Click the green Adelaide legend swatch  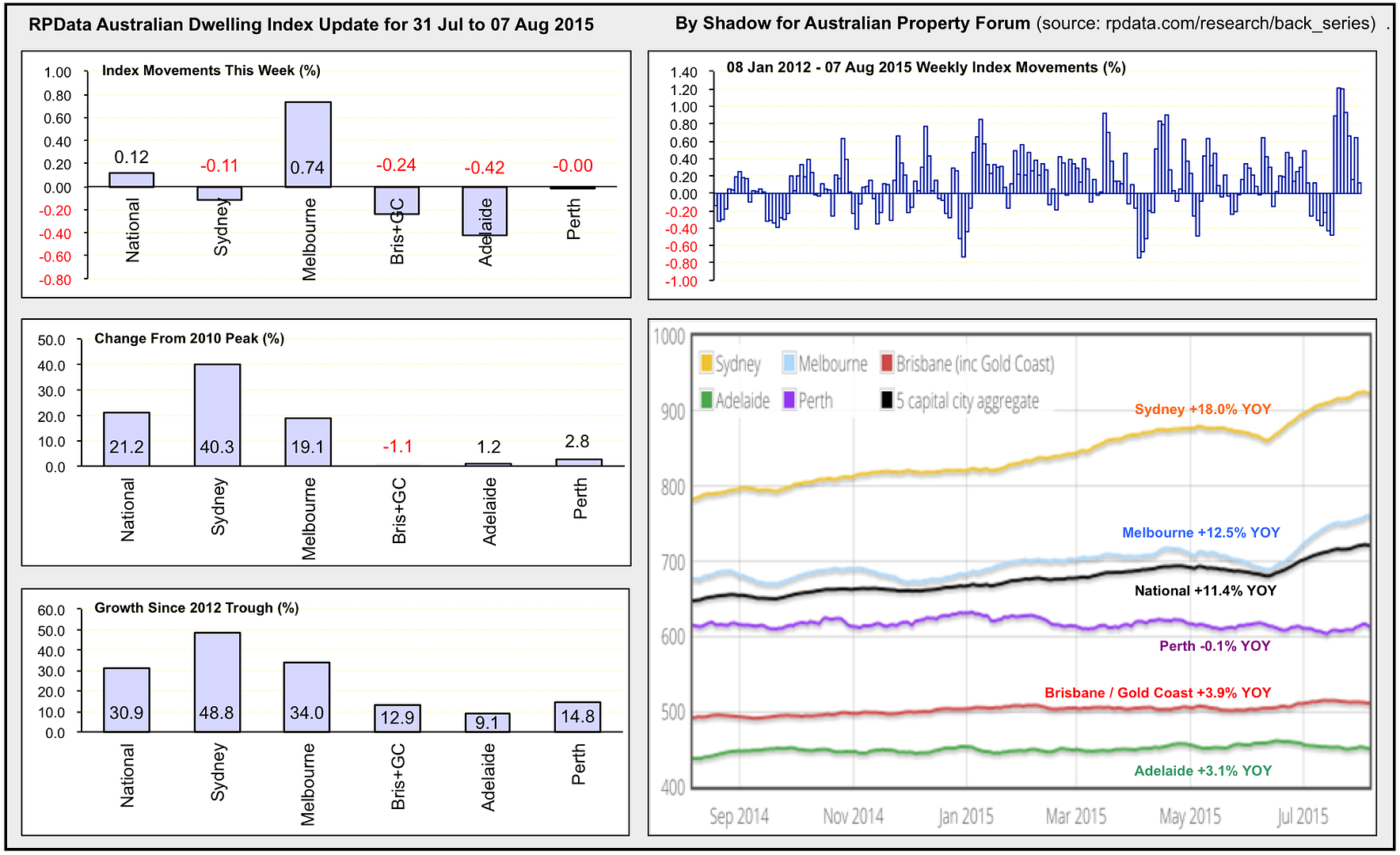point(706,400)
